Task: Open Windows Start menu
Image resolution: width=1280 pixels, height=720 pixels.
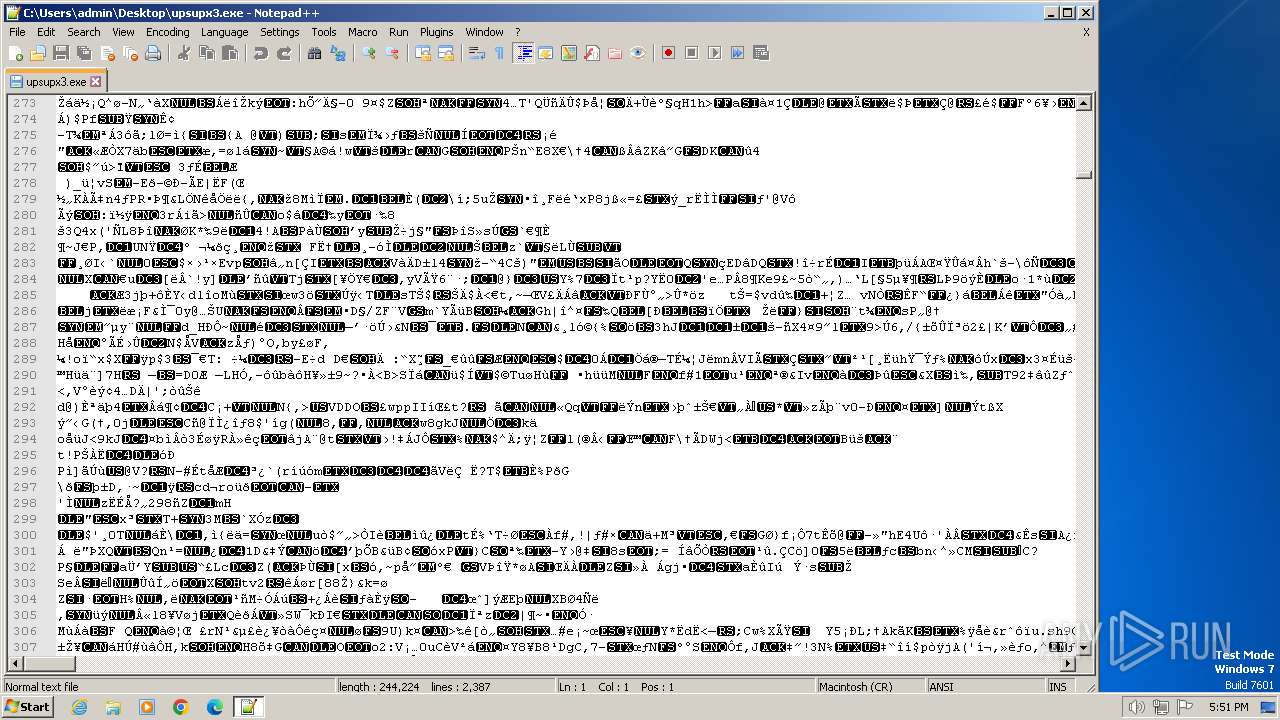Action: pyautogui.click(x=28, y=707)
